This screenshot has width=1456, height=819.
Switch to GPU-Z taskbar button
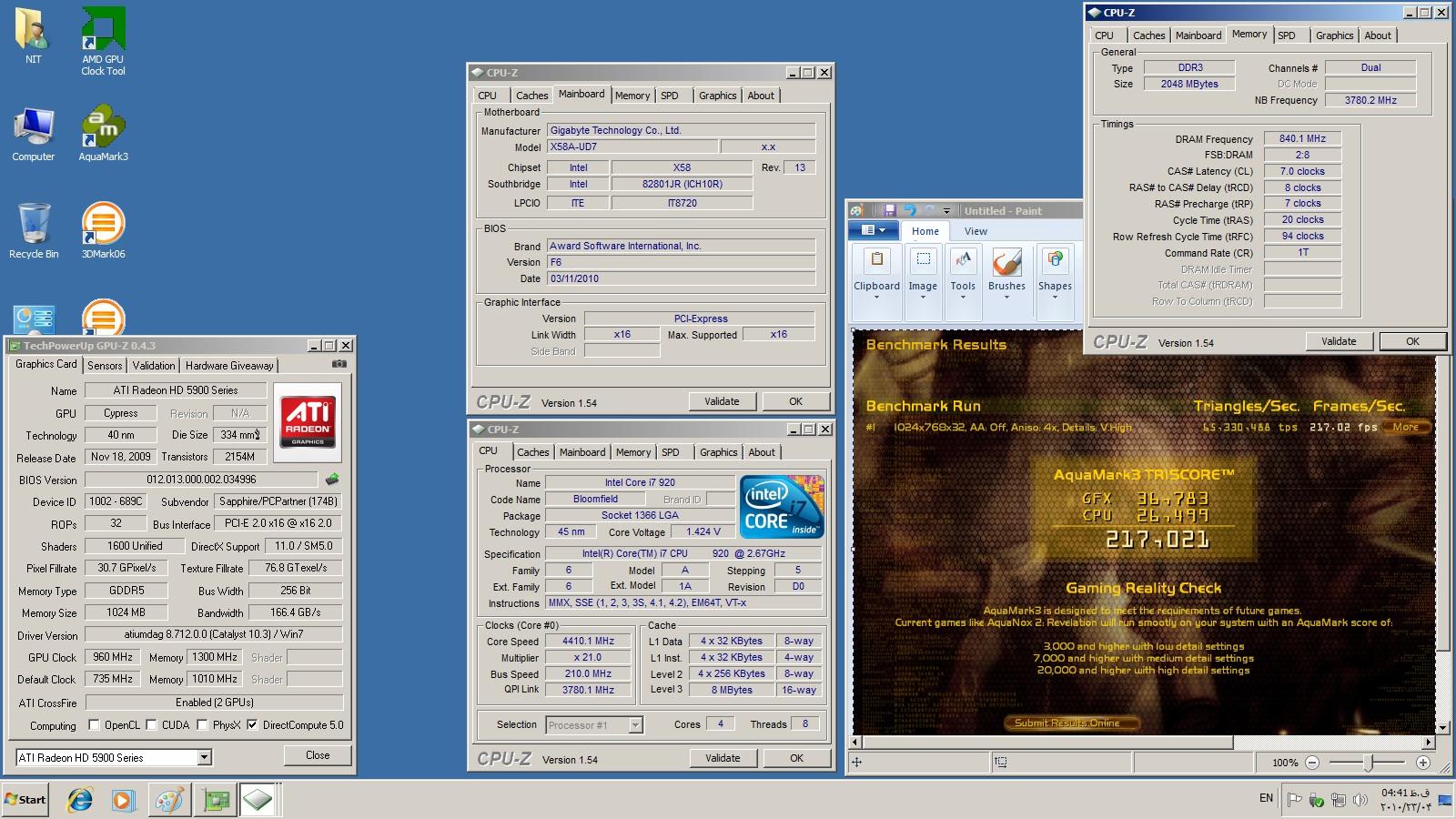[x=217, y=800]
